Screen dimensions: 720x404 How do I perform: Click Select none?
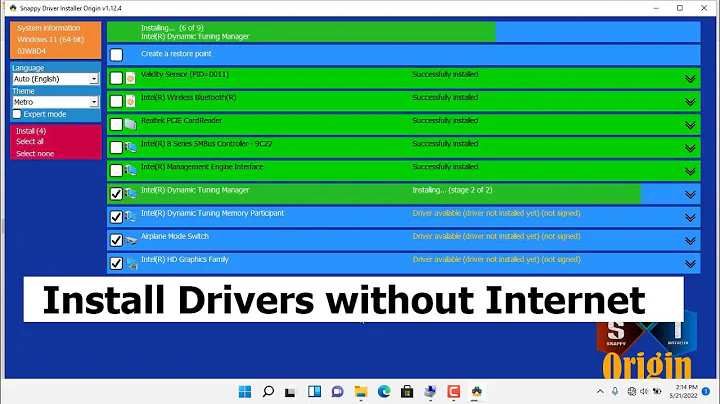[x=35, y=153]
